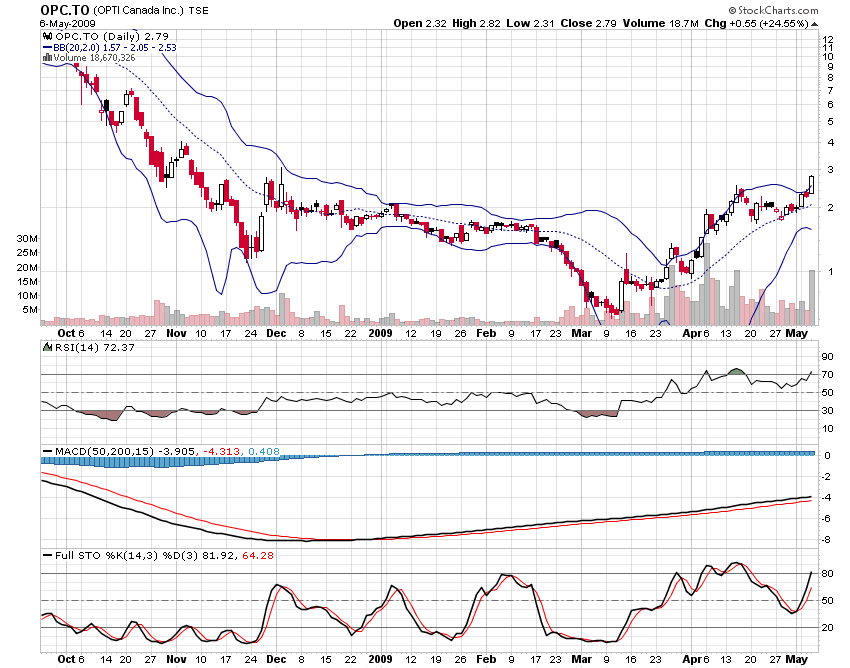
Task: Click the black line marker before Full STO
Action: point(47,556)
